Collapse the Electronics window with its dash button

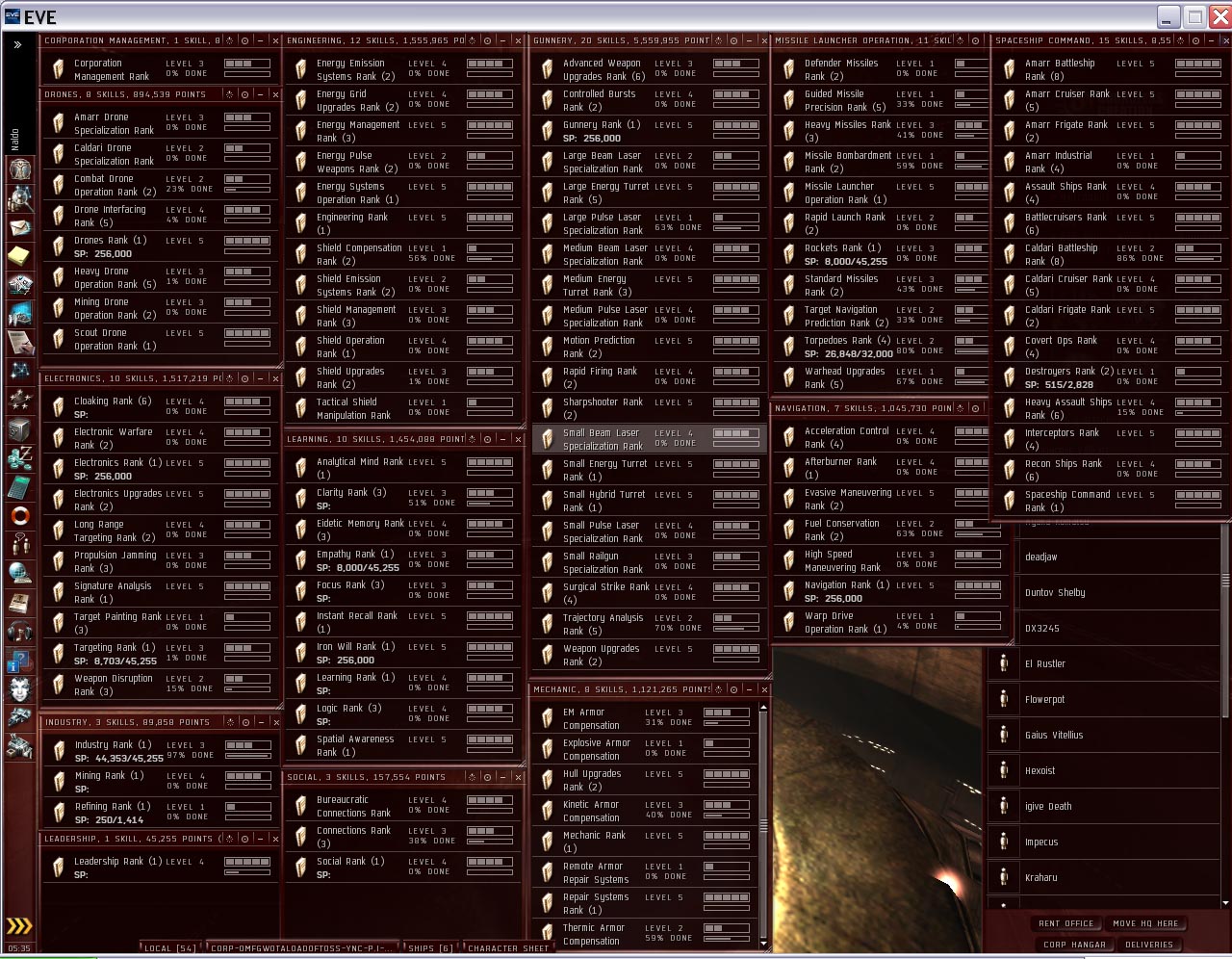coord(260,378)
